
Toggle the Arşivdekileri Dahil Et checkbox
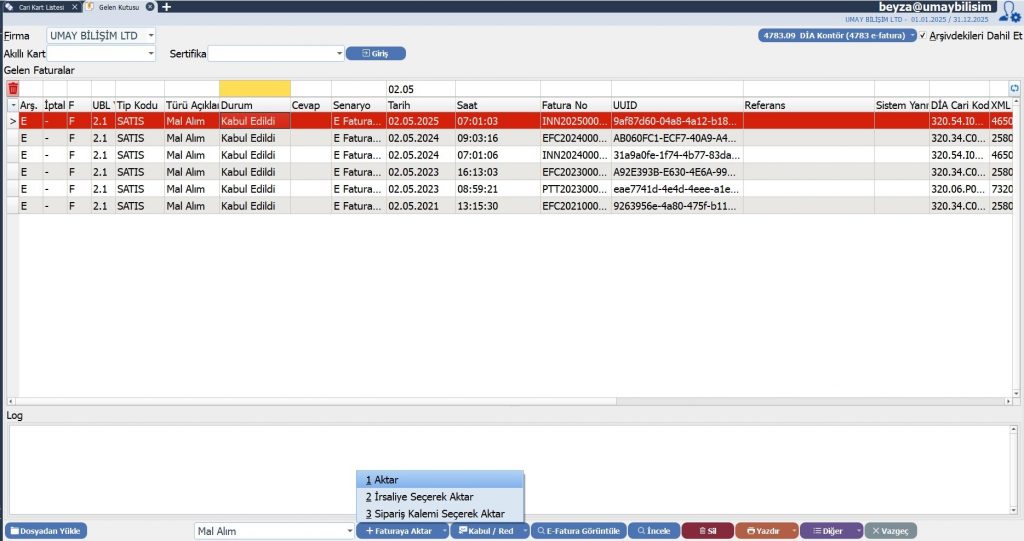click(x=922, y=36)
